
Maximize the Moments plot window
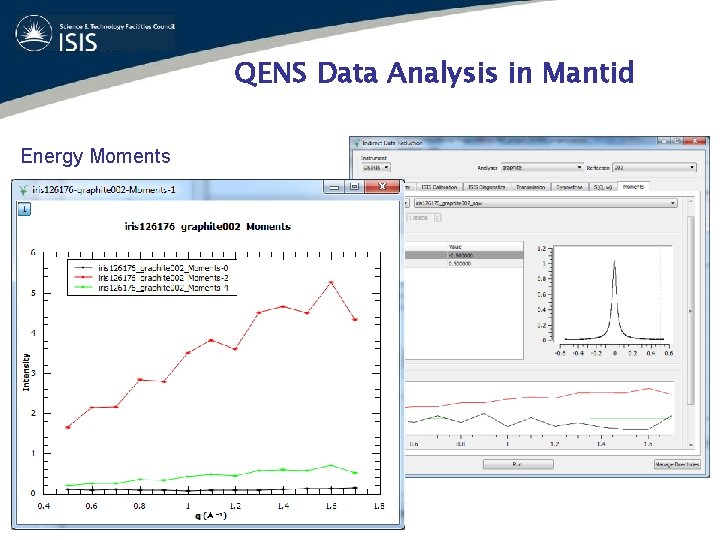(354, 186)
